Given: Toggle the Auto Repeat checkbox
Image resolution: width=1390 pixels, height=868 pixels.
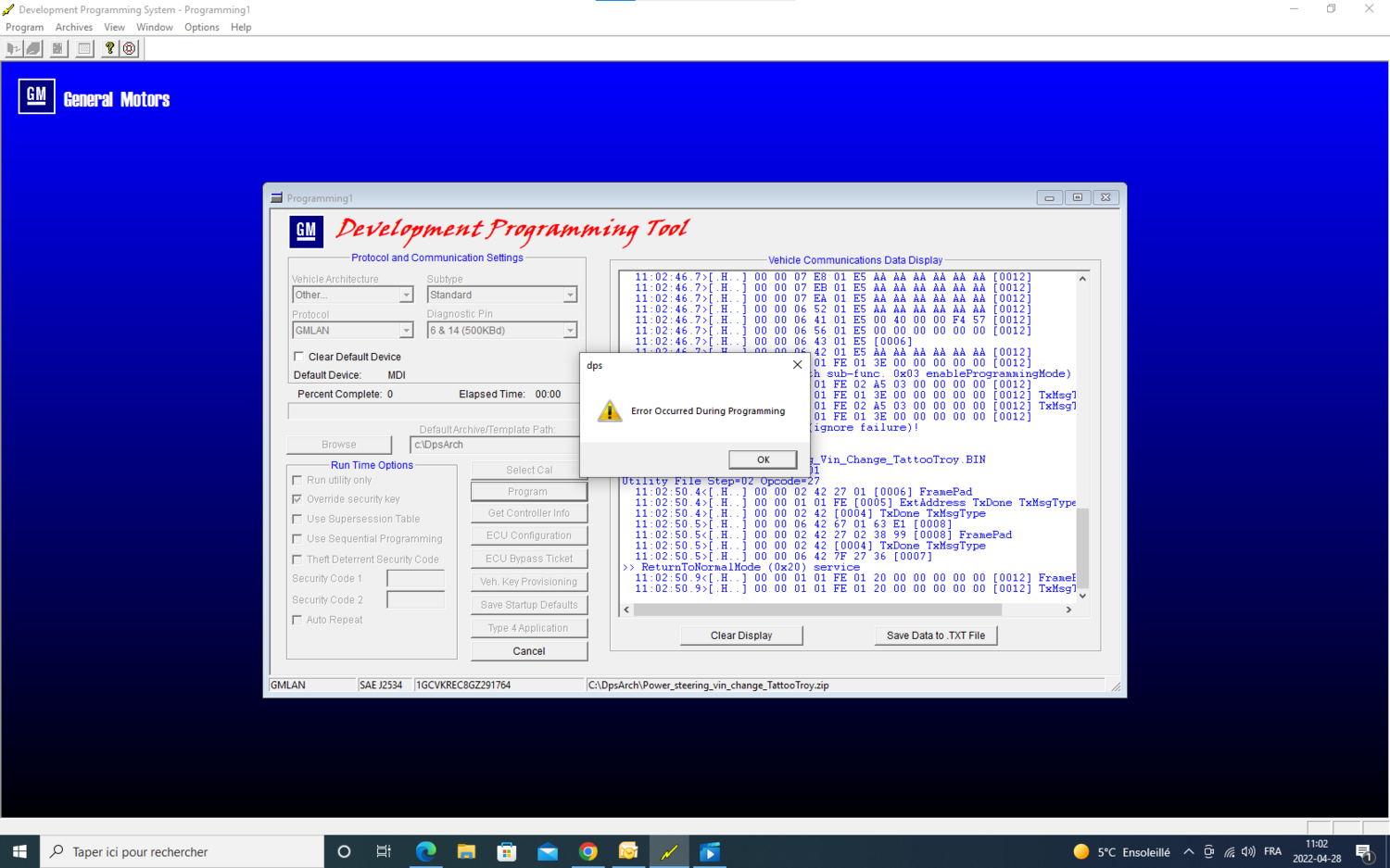Looking at the screenshot, I should [297, 620].
